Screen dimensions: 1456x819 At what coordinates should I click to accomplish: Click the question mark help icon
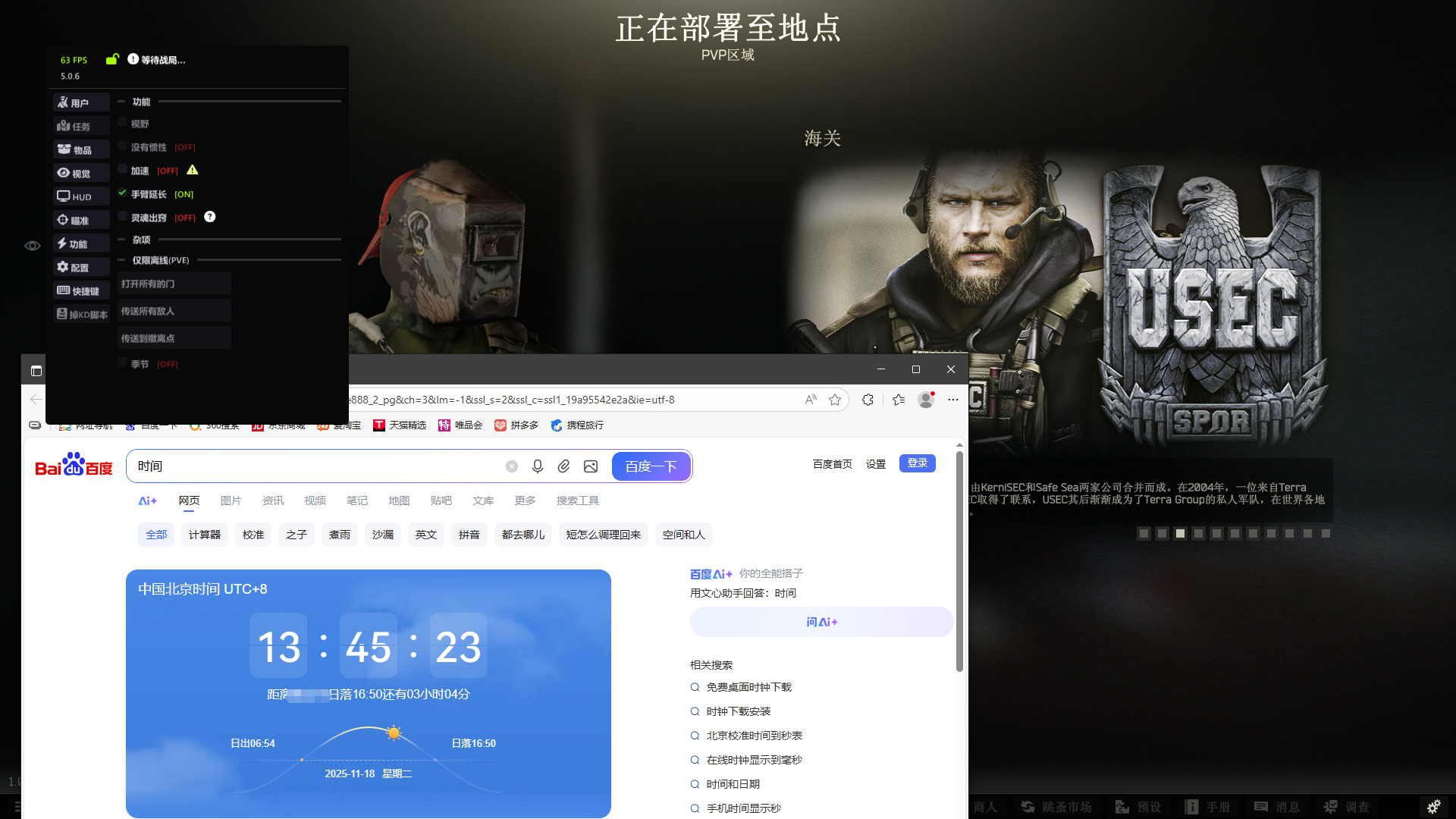pos(210,217)
